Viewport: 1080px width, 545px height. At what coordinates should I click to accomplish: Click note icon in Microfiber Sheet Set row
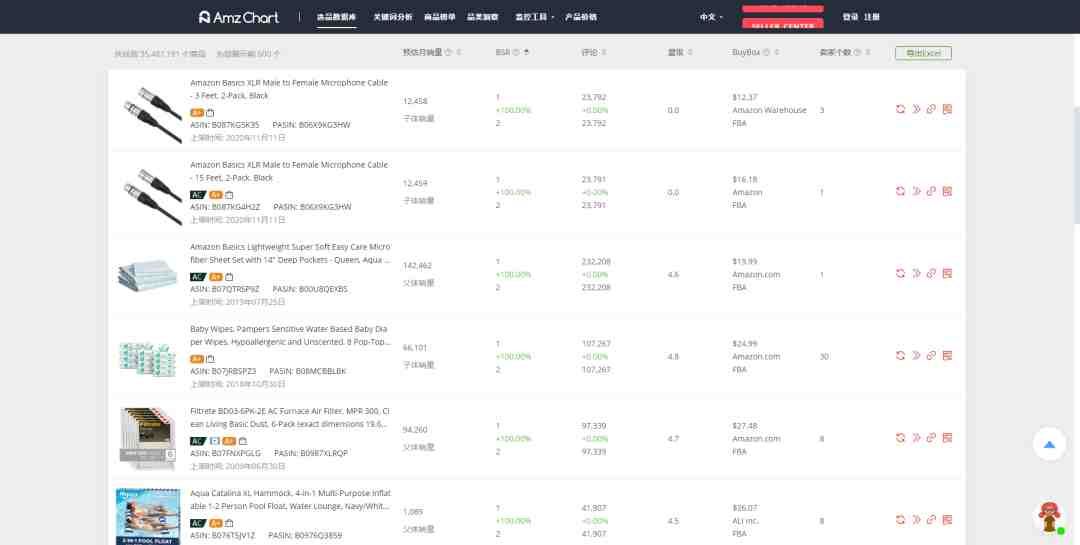tap(947, 273)
